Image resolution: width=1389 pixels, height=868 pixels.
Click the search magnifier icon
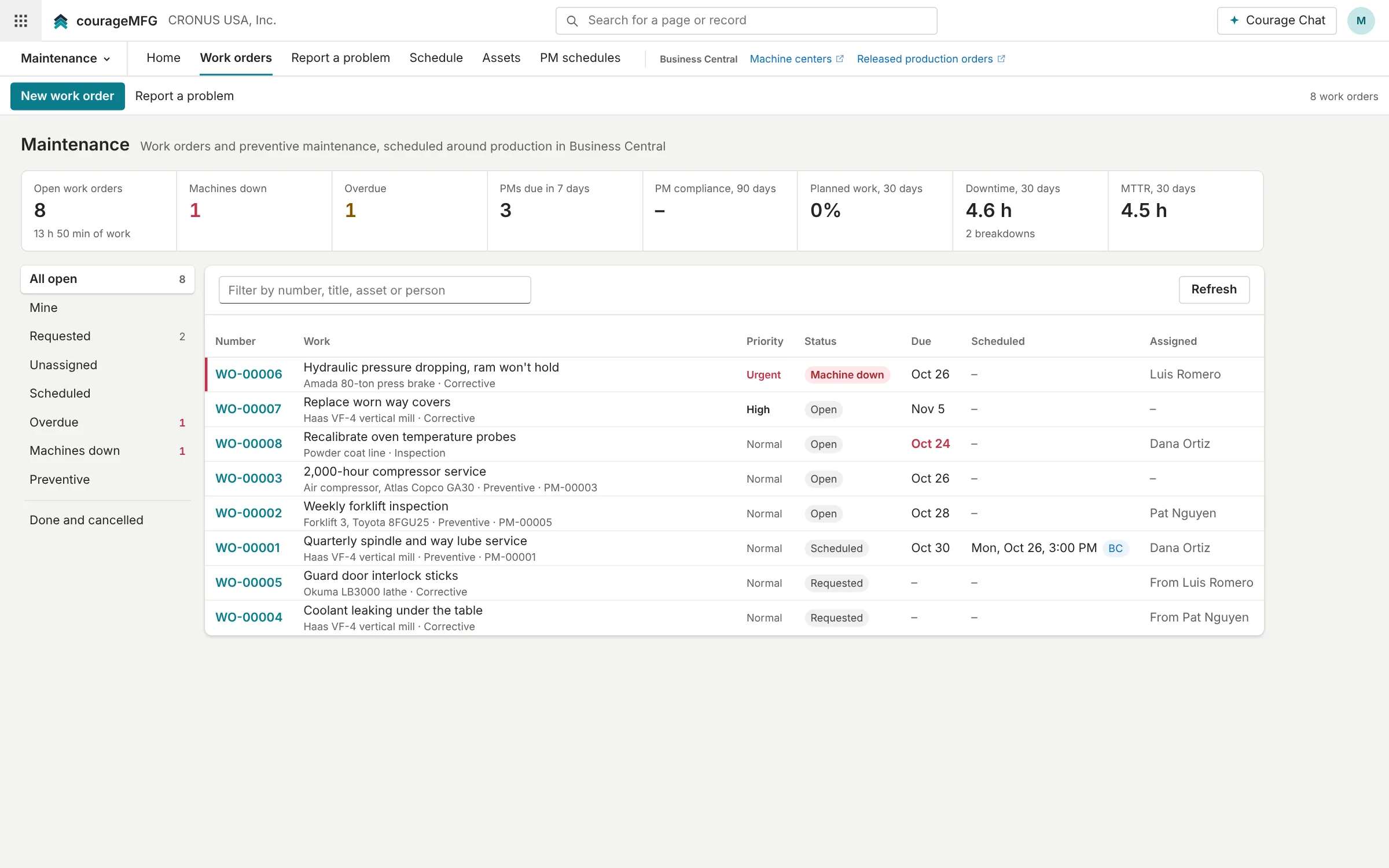point(572,21)
